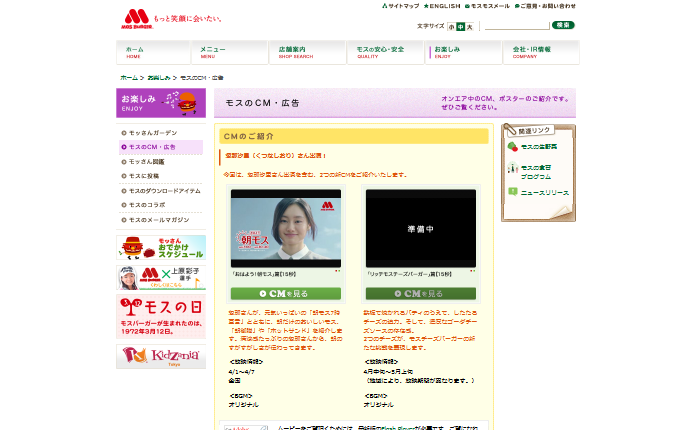696x430 pixels.
Task: Click the モスのCM・広告 page title
Action: click(x=262, y=103)
